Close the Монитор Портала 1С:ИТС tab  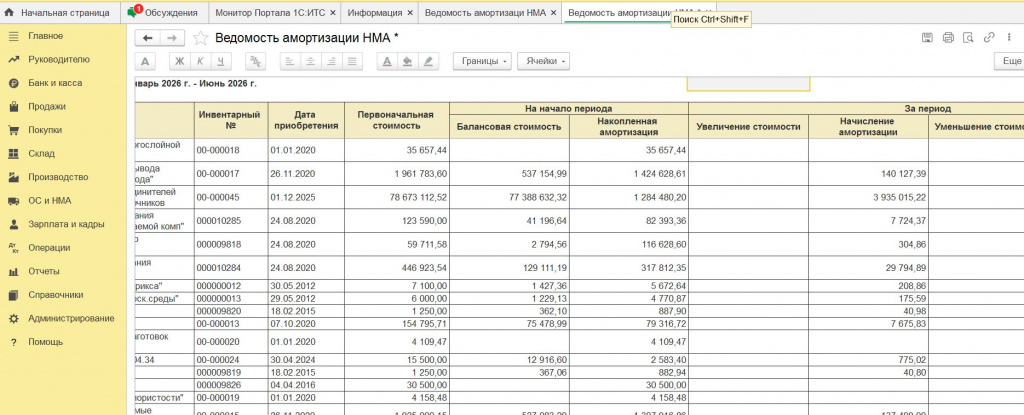click(x=332, y=12)
